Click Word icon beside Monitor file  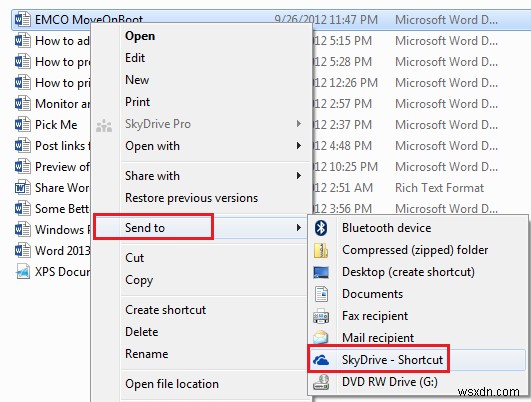[22, 104]
